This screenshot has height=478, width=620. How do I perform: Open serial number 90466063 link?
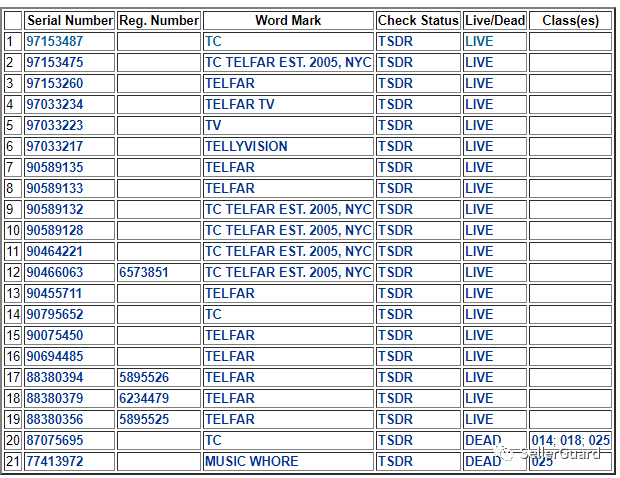coord(55,272)
